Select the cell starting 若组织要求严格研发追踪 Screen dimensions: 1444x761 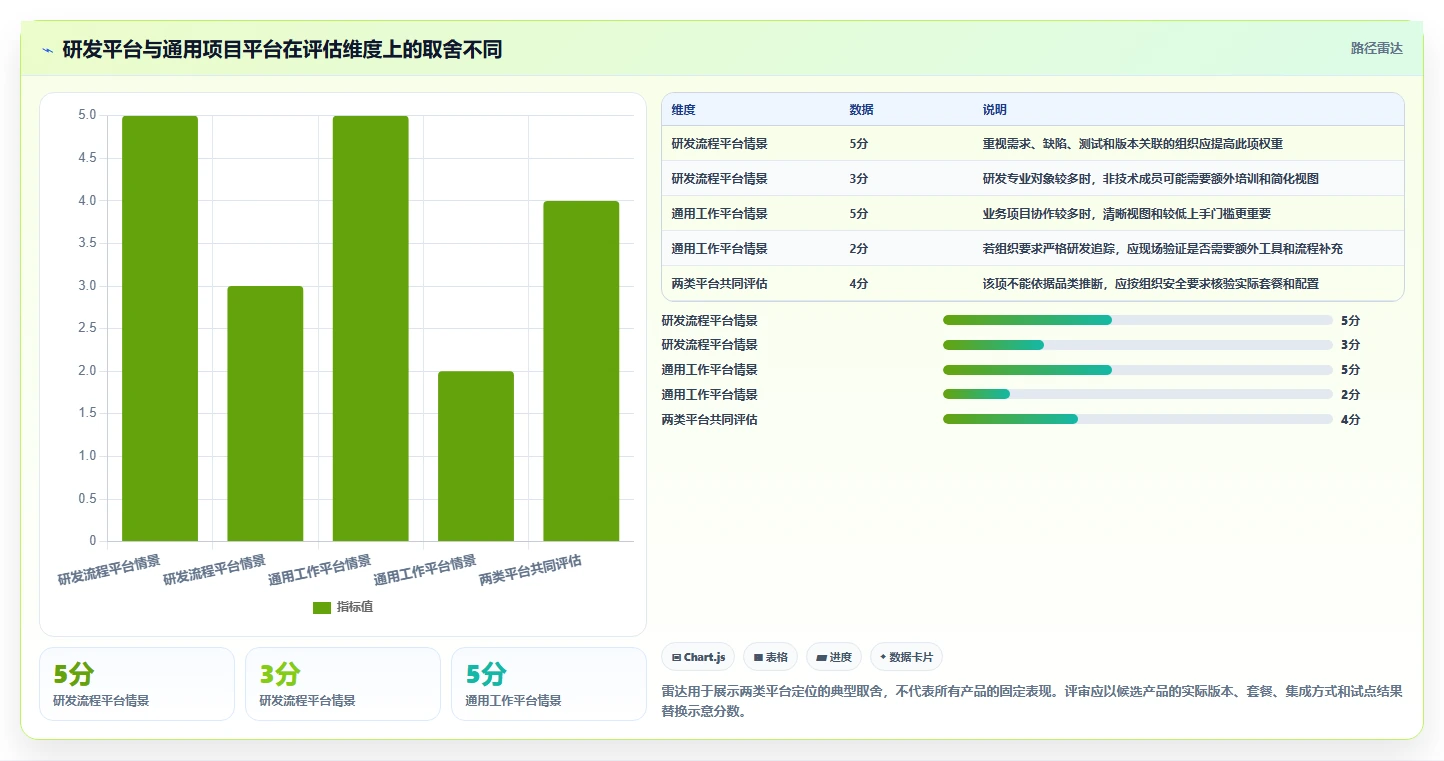coord(1162,249)
